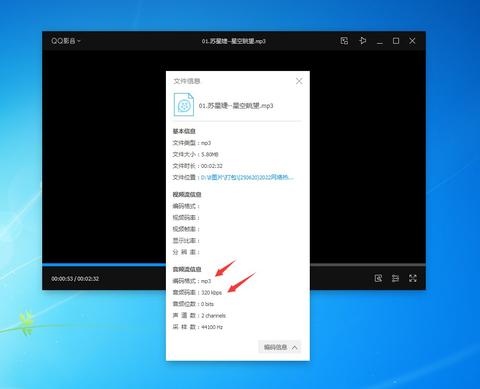This screenshot has height=389, width=480.
Task: Select the 声道数: 2 channels row
Action: [199, 315]
